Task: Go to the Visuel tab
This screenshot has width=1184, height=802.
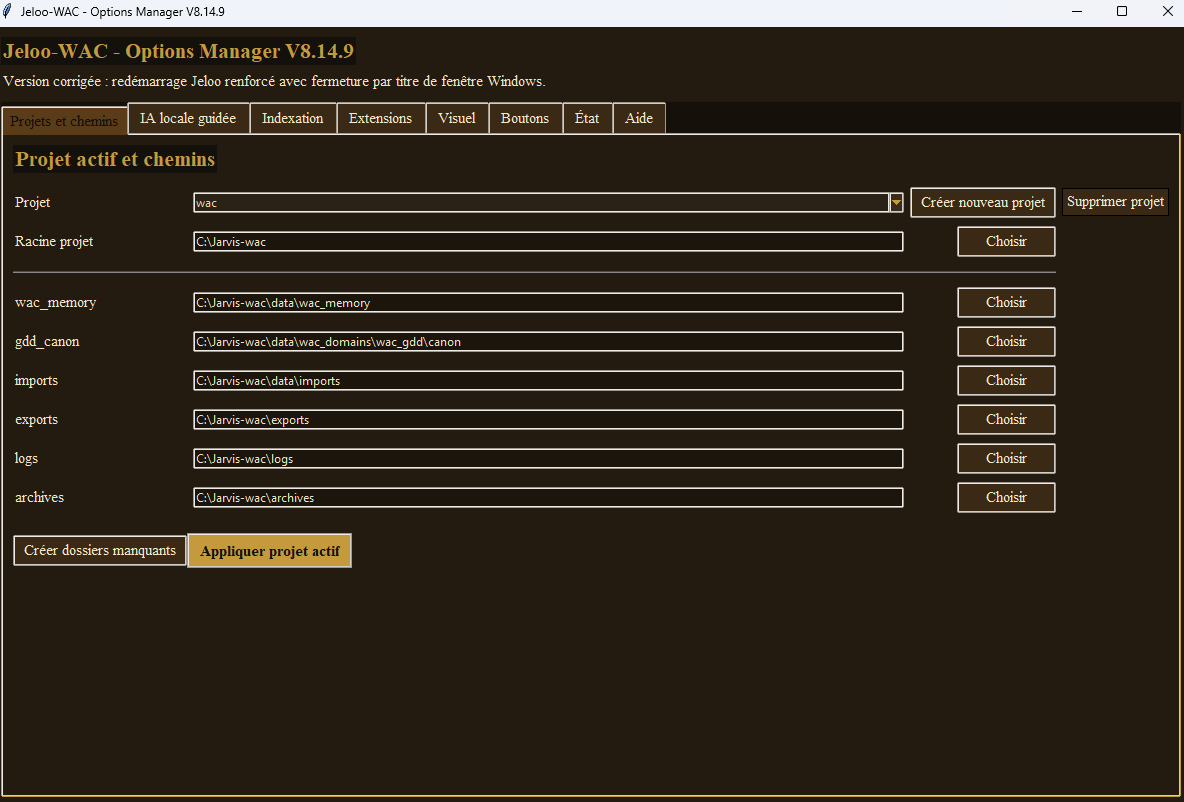Action: pos(457,119)
